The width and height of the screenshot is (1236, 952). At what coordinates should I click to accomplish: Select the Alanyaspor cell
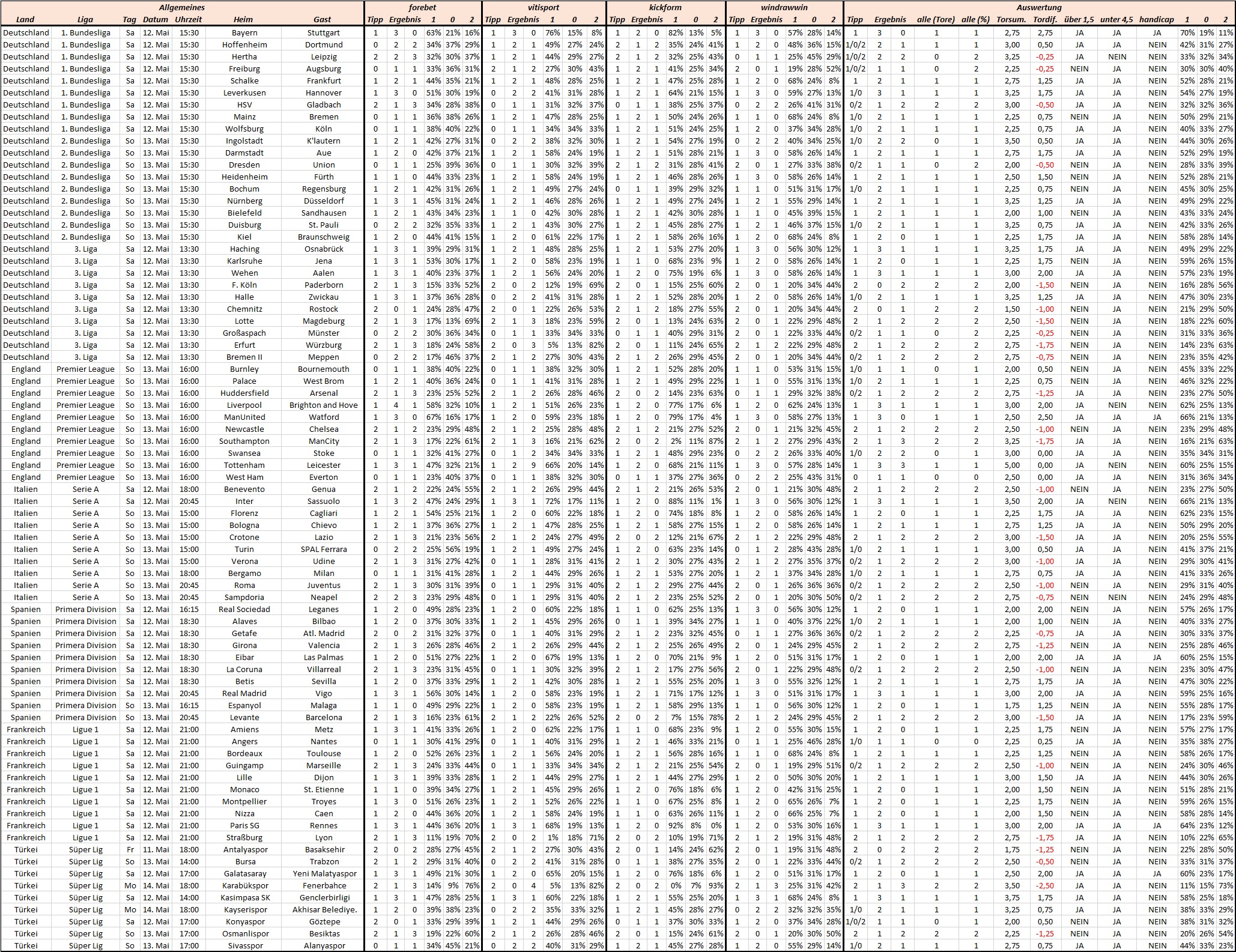(x=323, y=945)
